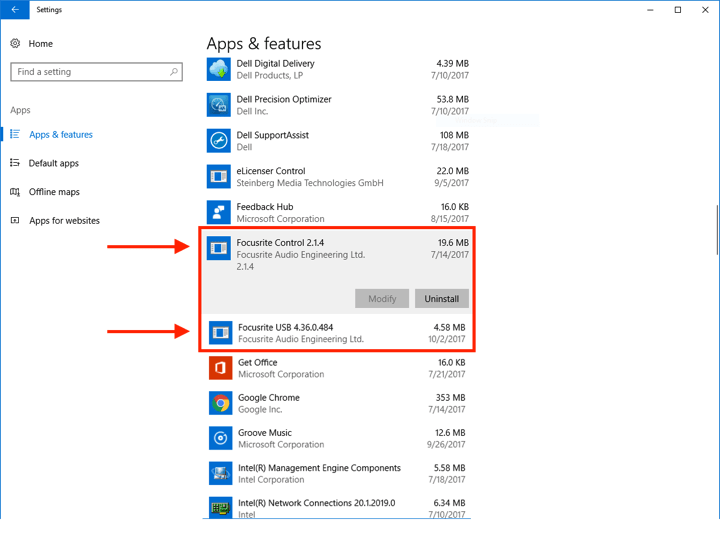Screen dimensions: 720x558
Task: Select Google Chrome app name
Action: point(269,398)
